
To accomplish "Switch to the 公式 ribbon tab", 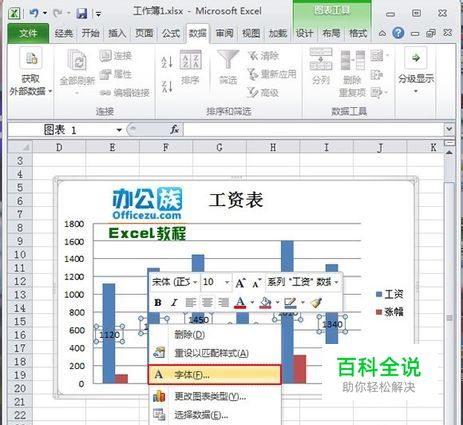I will tap(171, 33).
